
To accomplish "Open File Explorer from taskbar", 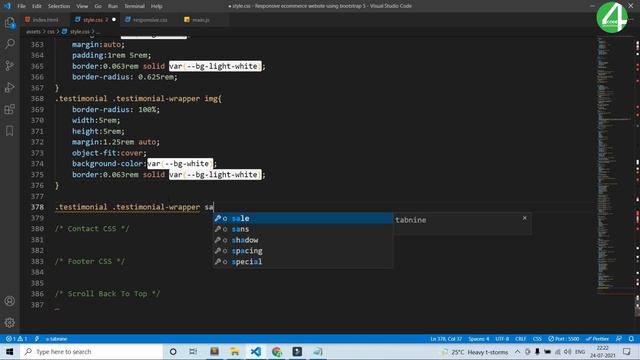I will tap(235, 351).
